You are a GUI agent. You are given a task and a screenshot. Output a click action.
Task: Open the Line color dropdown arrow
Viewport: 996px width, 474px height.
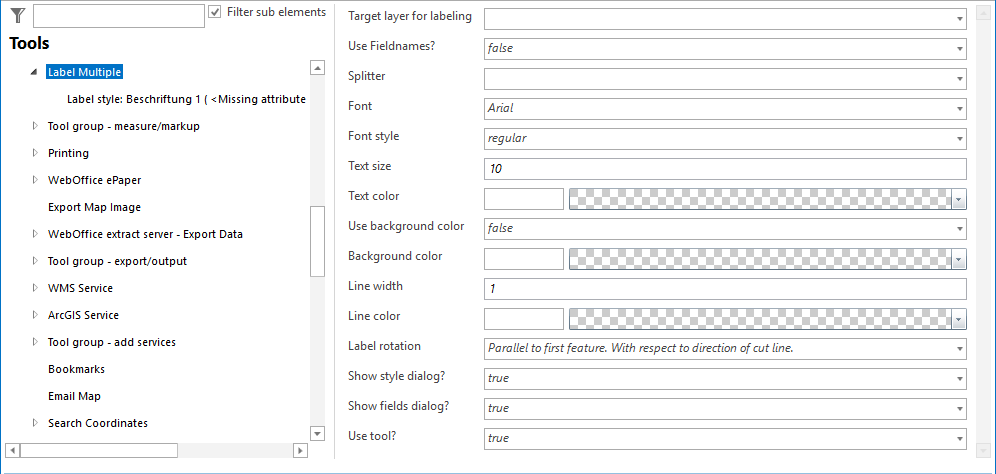(x=958, y=319)
